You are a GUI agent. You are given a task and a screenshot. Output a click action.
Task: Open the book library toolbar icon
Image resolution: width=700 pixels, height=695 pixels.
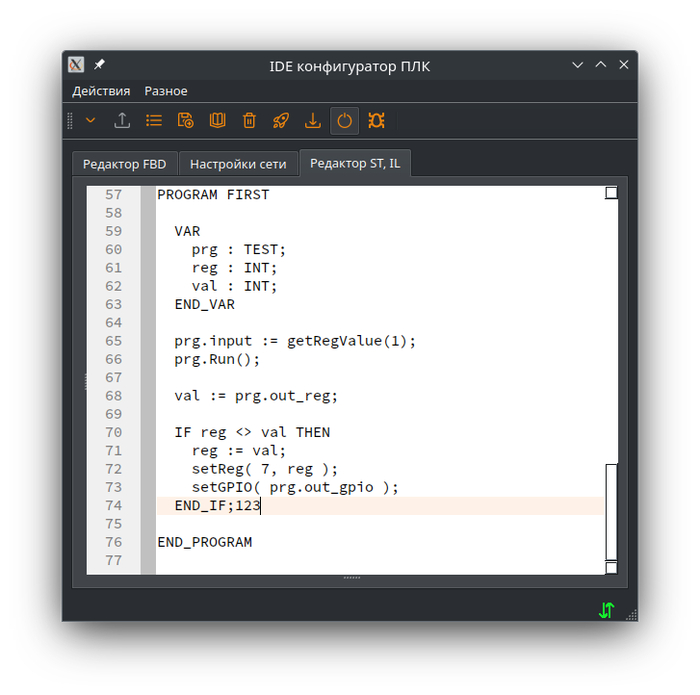pos(217,121)
